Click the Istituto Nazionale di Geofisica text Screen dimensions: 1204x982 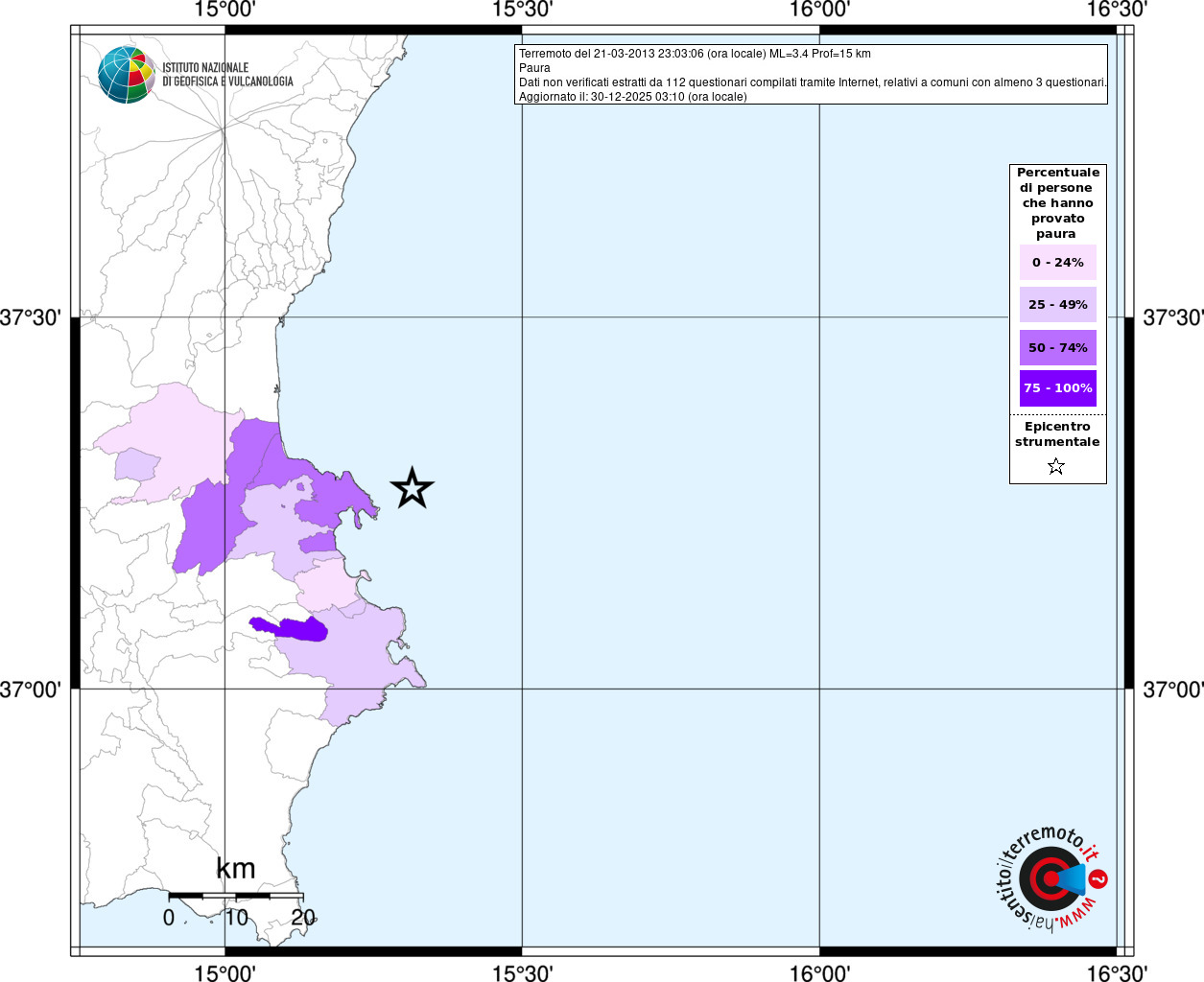coord(227,75)
